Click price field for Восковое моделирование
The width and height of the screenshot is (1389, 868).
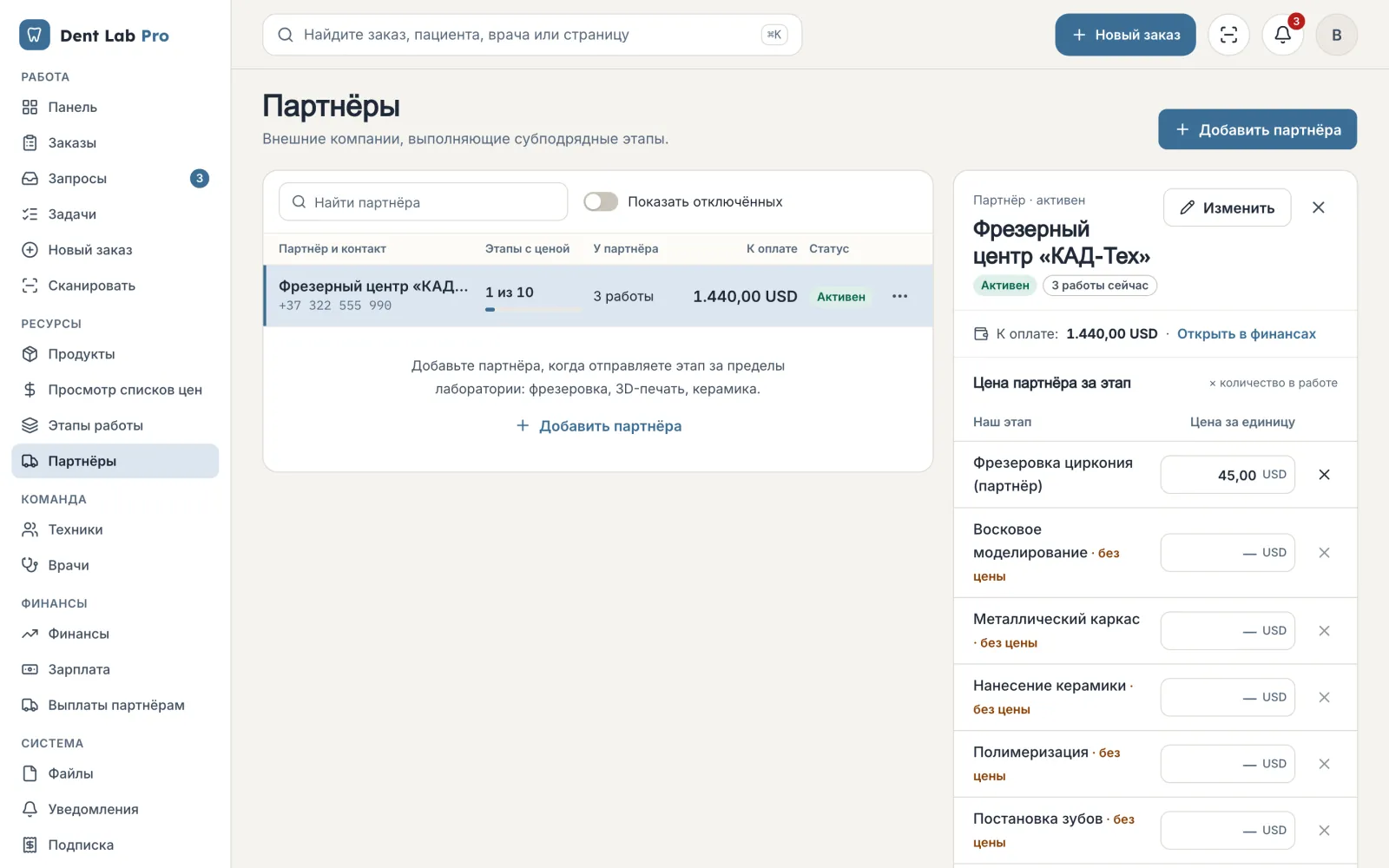tap(1228, 553)
